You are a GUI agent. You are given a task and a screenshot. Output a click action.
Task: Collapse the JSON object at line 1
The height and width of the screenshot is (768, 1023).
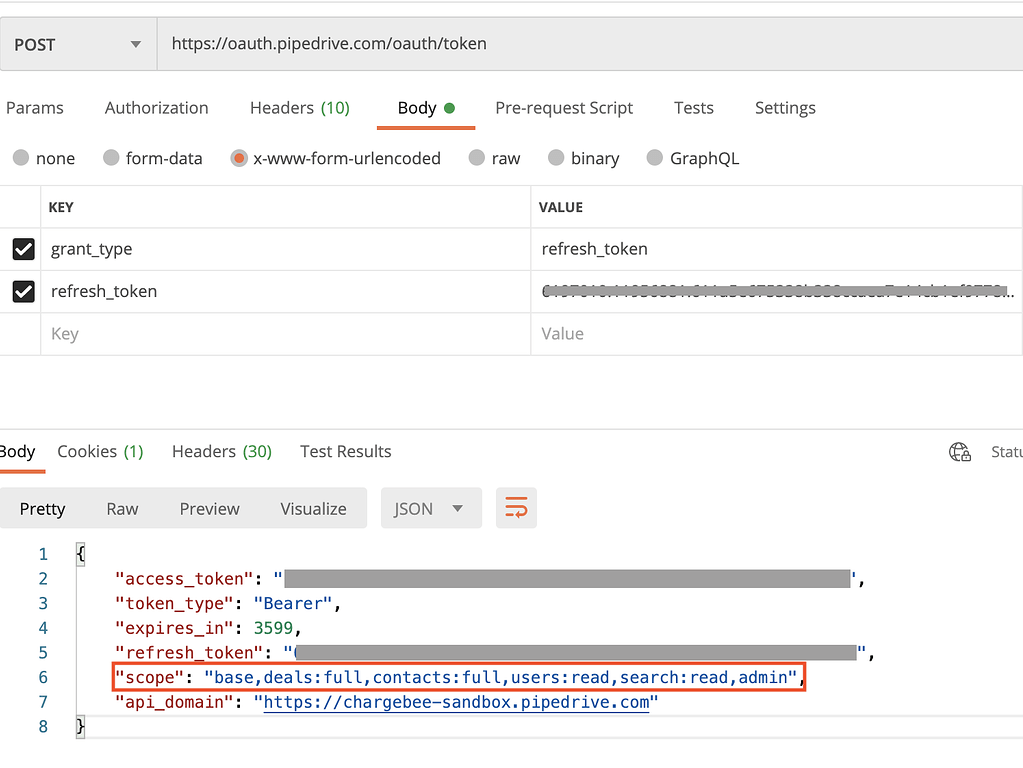79,554
